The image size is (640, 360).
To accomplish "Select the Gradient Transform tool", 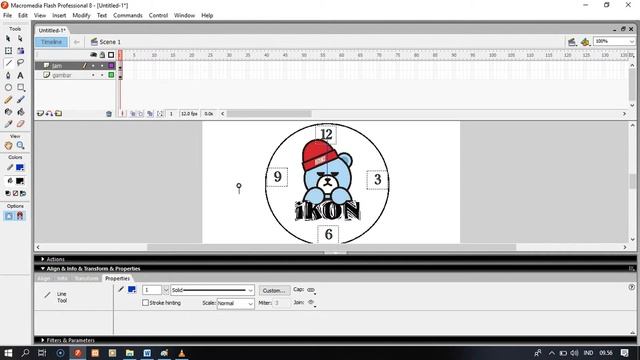I will pyautogui.click(x=20, y=51).
